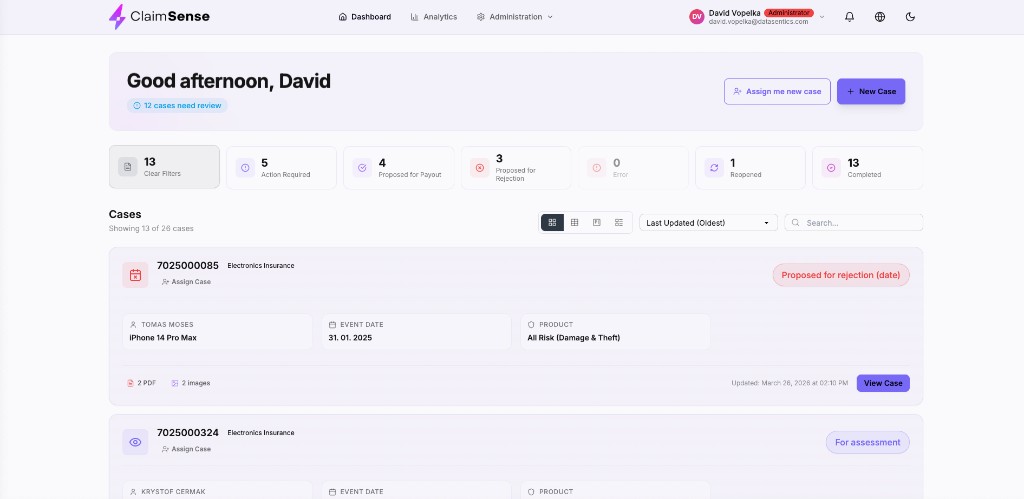Screen dimensions: 1024x499
Task: Expand the David Vopelka account dropdown chevron
Action: [x=822, y=17]
